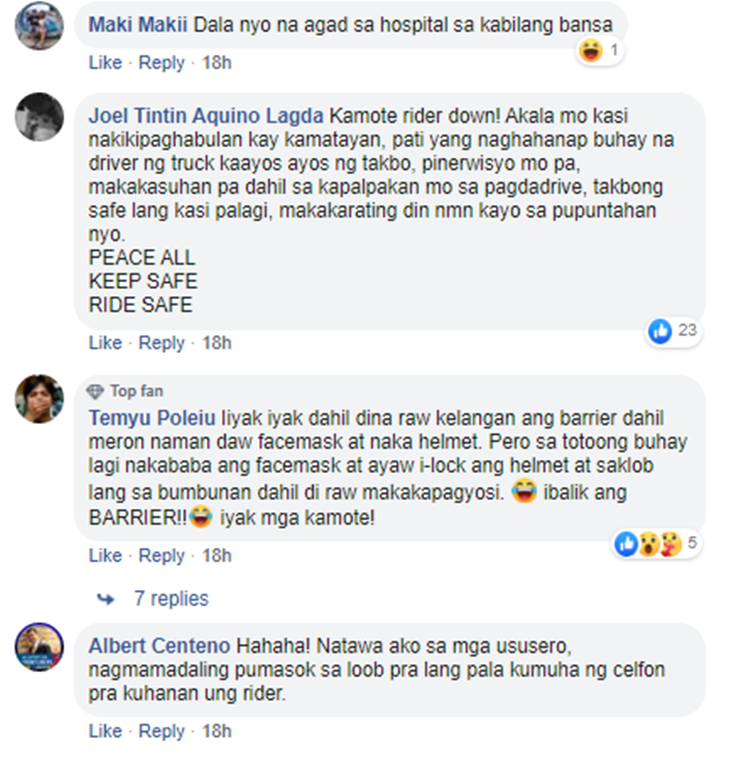The image size is (750, 758).
Task: Click the Top fan diamond badge icon
Action: (95, 392)
